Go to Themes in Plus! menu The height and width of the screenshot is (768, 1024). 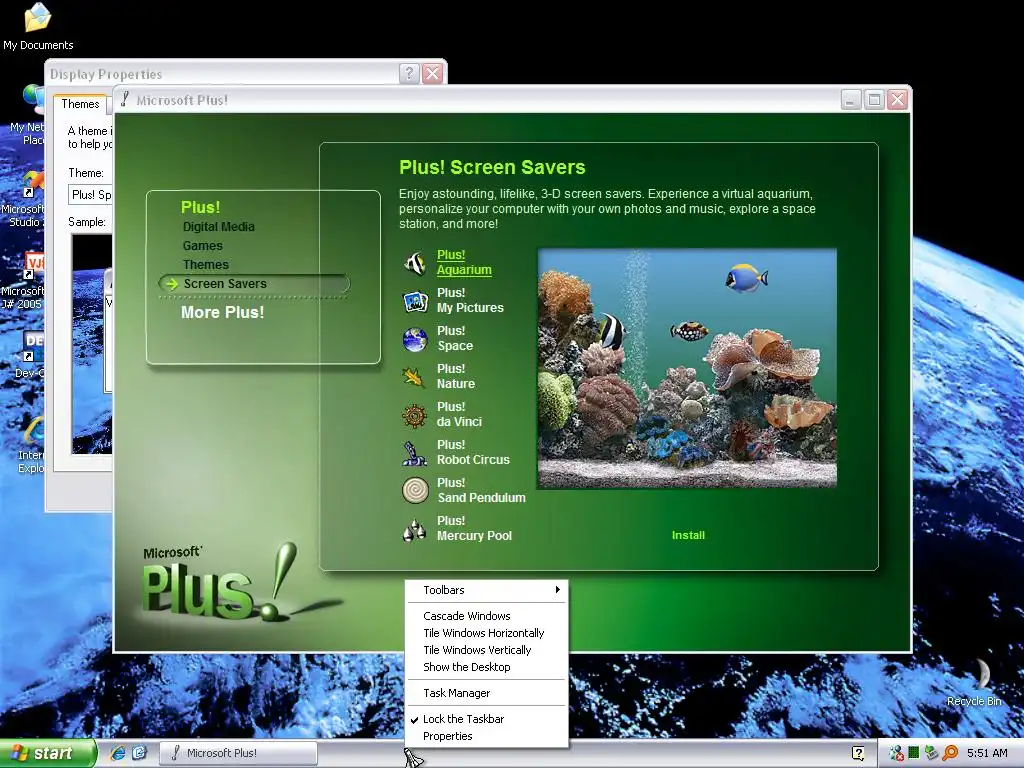(206, 264)
